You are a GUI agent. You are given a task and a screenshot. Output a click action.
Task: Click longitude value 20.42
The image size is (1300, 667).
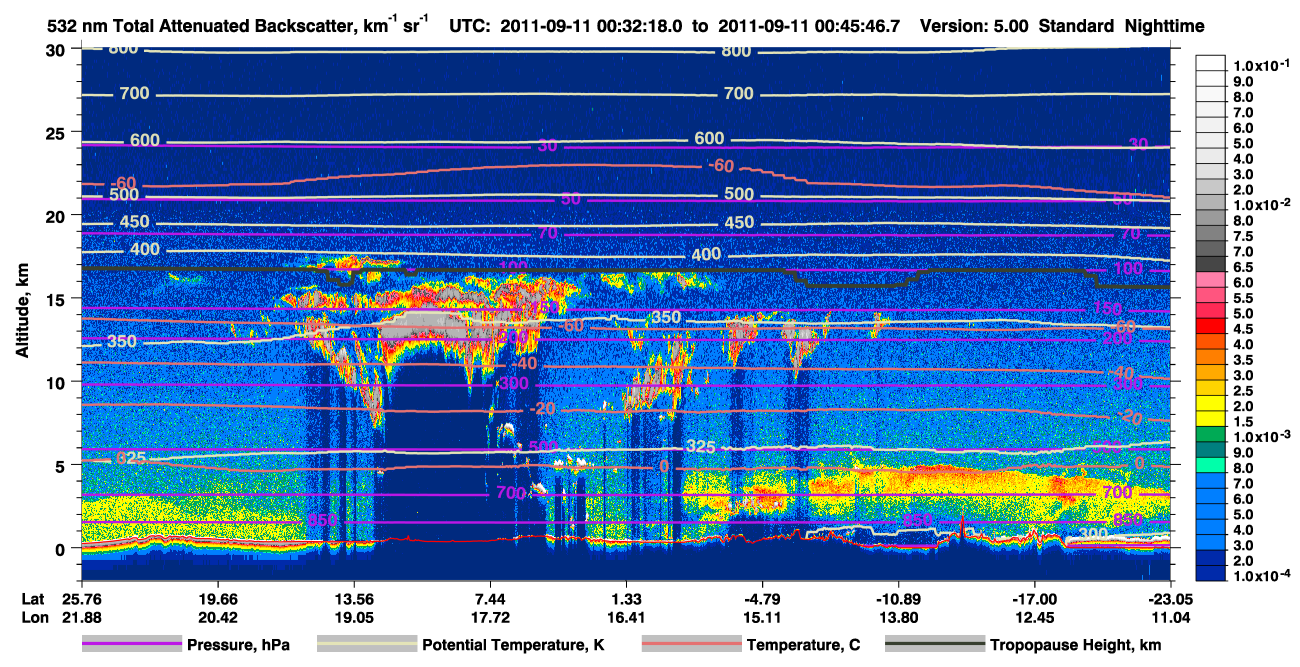219,616
